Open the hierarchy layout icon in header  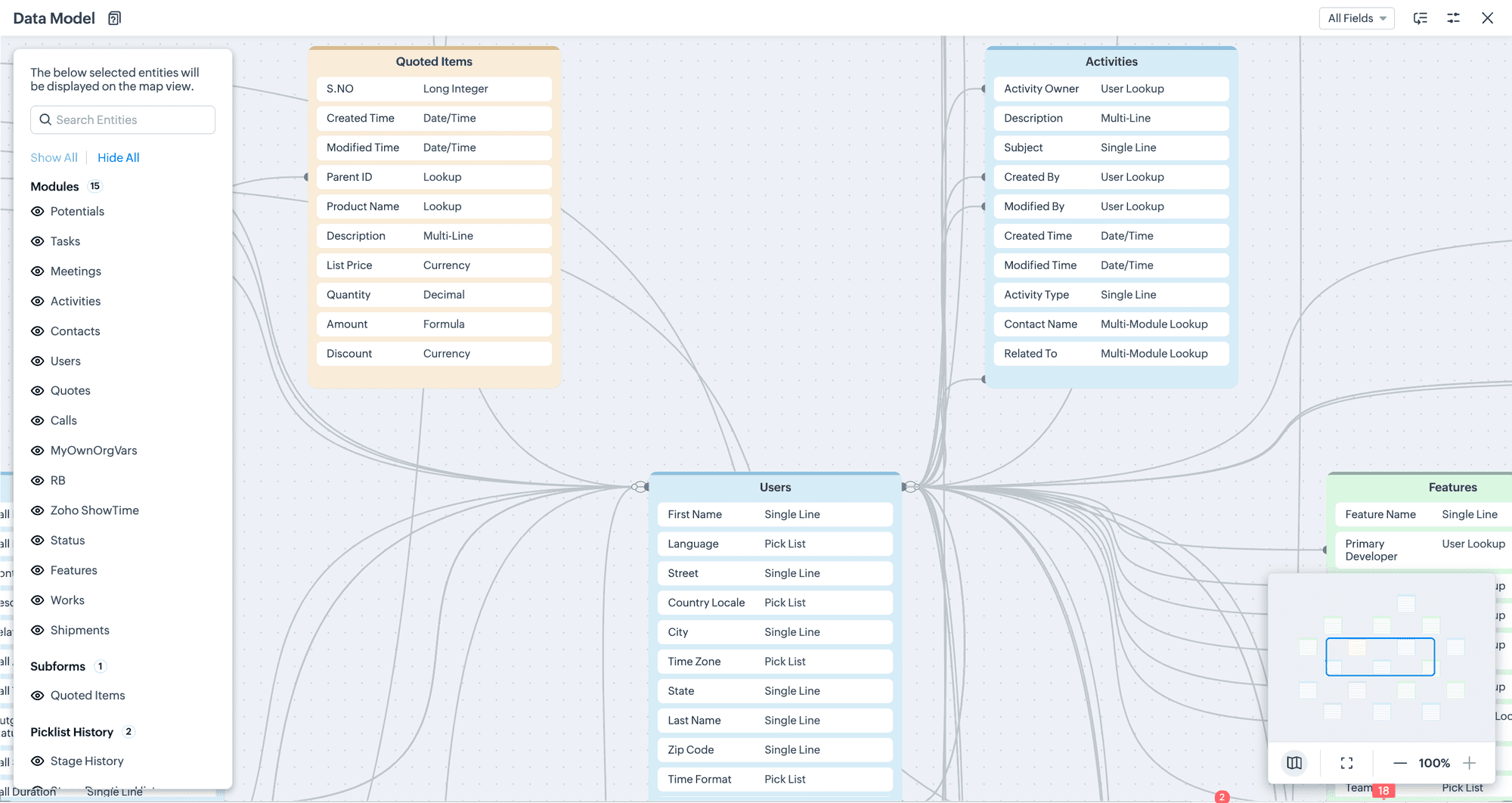[1421, 18]
